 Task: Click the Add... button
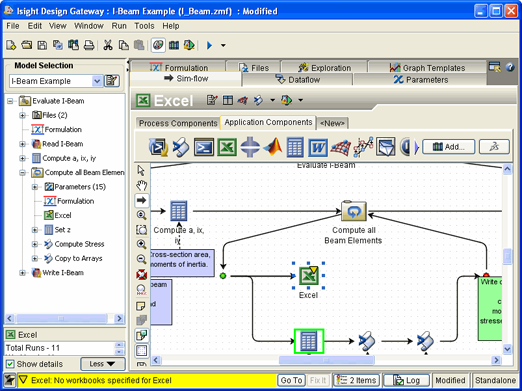(449, 147)
